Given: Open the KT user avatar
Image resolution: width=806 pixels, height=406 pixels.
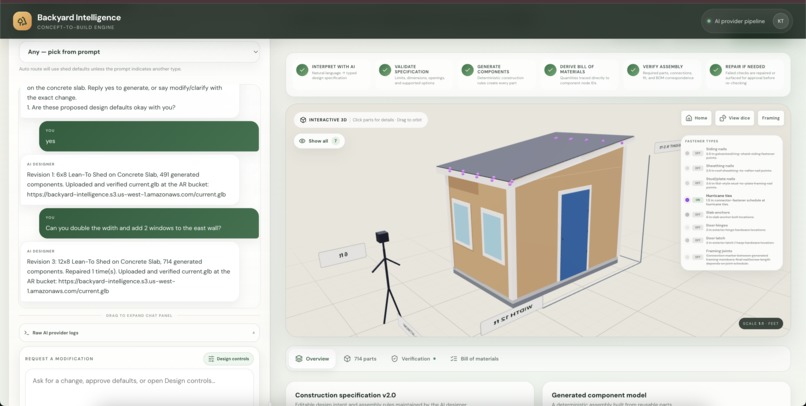Looking at the screenshot, I should [x=780, y=21].
